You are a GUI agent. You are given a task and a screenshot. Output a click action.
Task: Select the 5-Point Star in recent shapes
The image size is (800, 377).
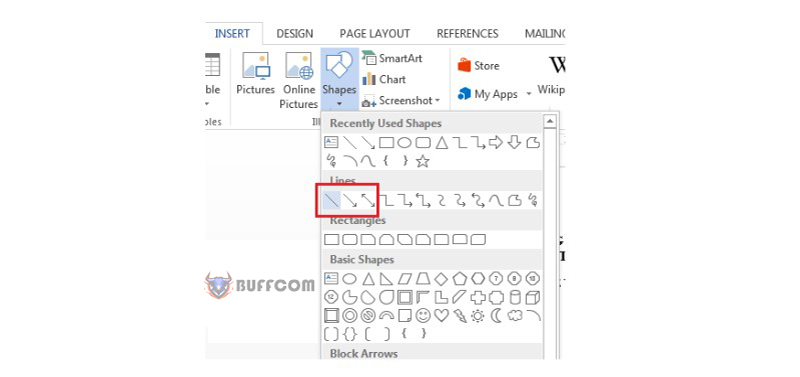[422, 162]
